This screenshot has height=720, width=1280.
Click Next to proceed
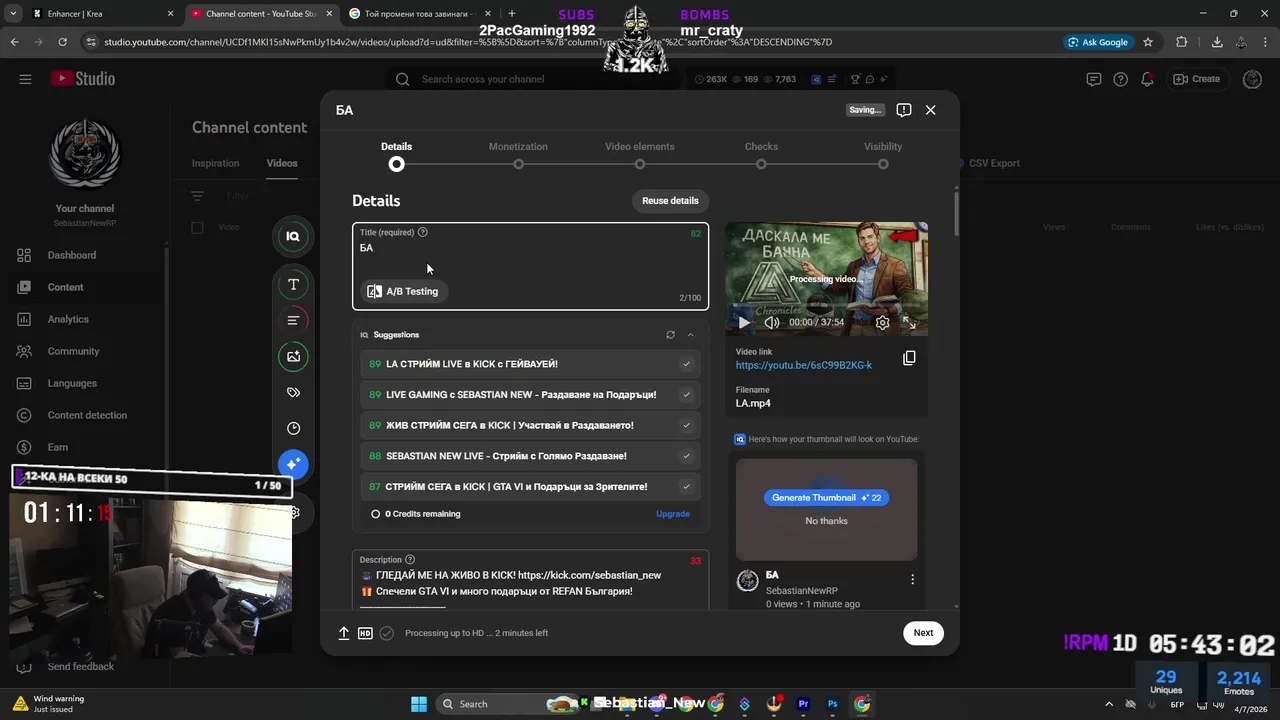pos(923,633)
